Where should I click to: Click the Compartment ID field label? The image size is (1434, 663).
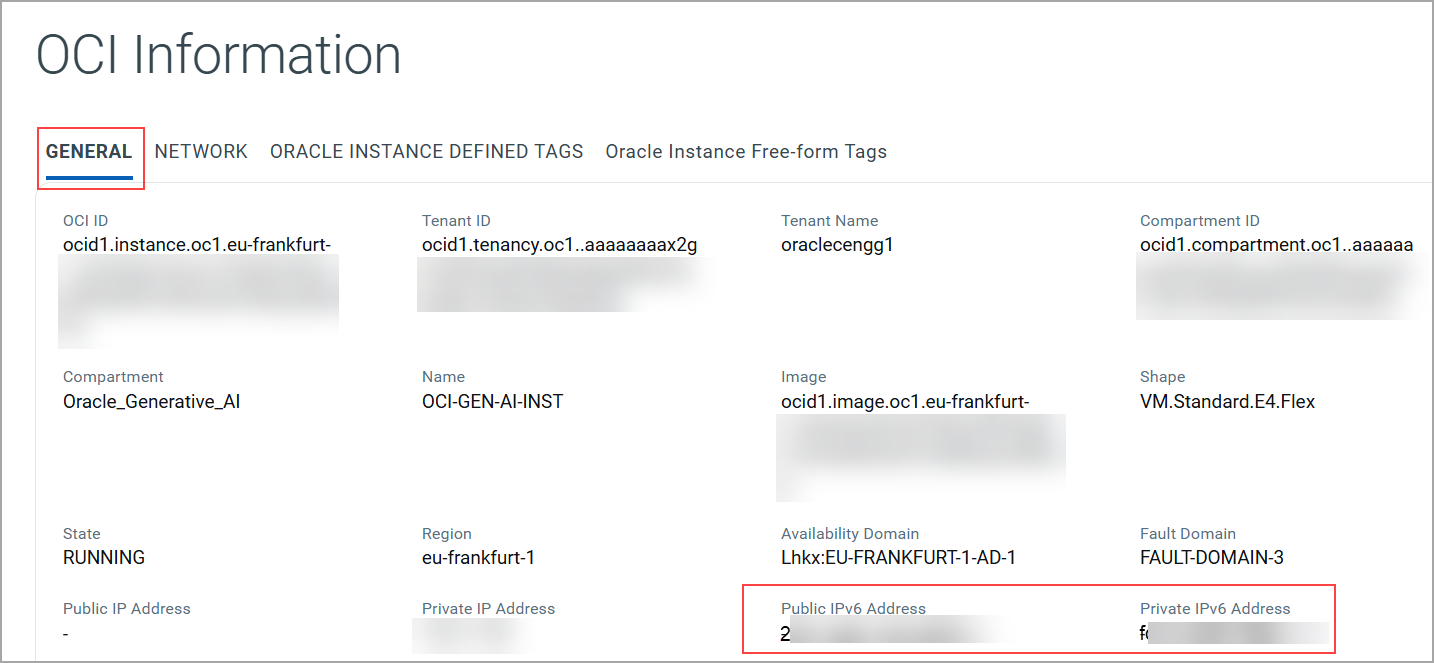click(1200, 221)
